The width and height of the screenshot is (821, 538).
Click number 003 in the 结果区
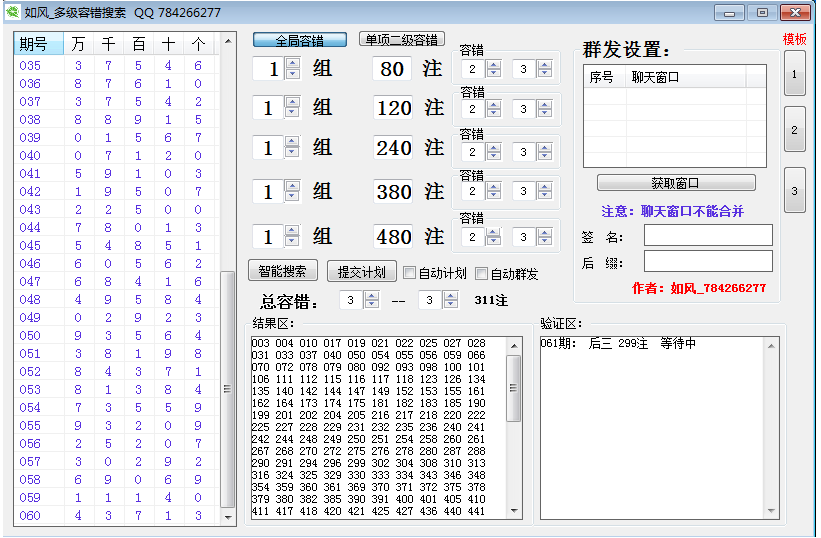260,343
